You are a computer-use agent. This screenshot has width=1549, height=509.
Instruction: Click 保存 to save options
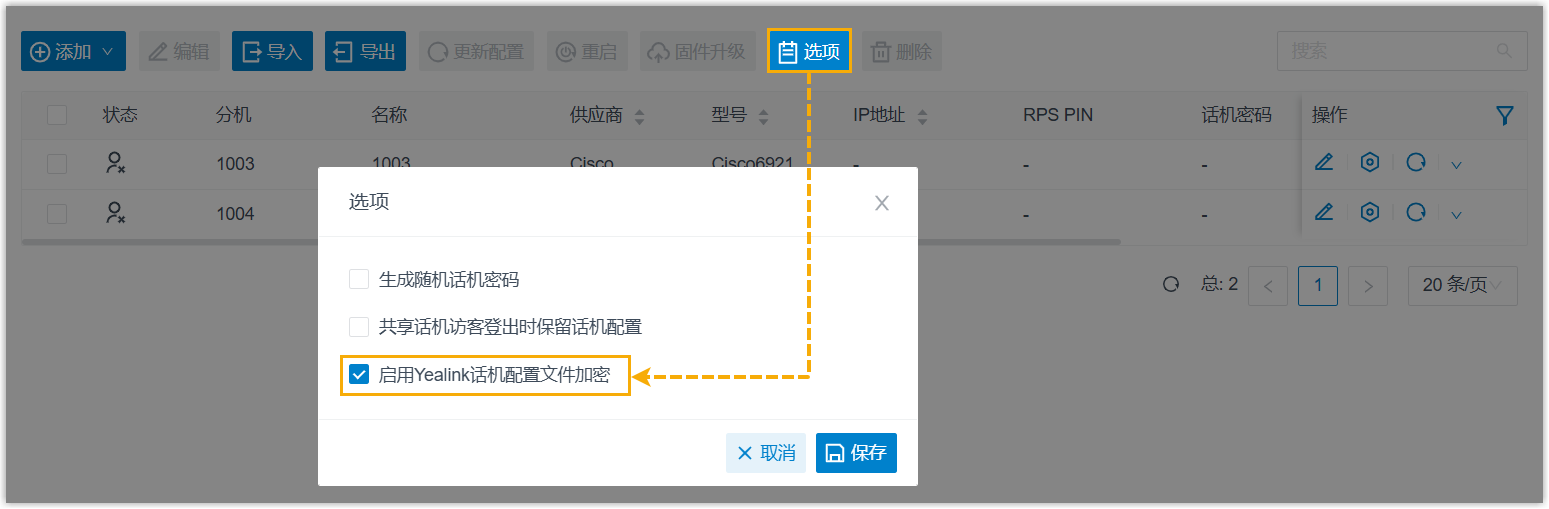(856, 453)
